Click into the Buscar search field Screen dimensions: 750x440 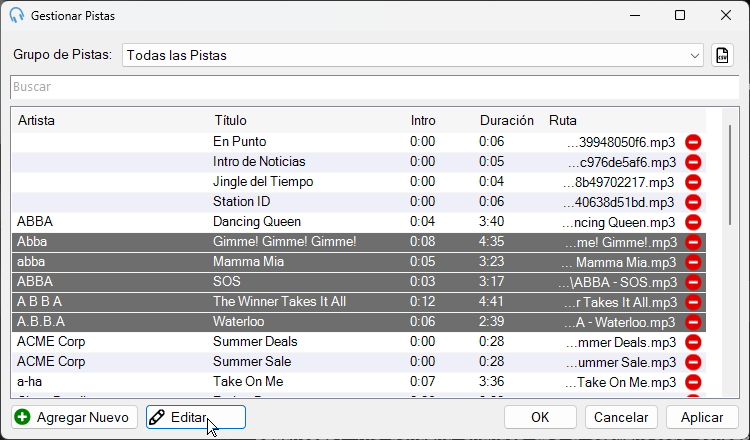pos(375,87)
